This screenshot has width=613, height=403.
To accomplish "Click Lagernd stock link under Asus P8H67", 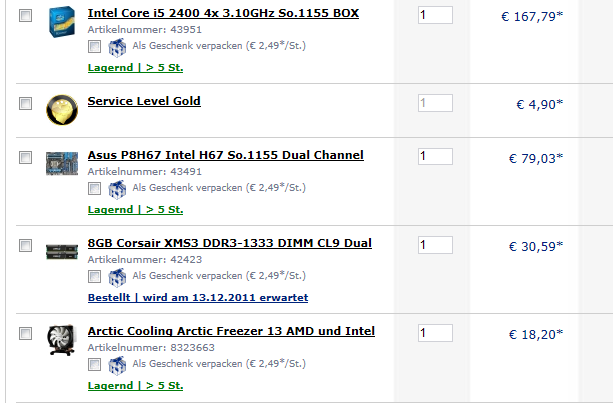I will (x=135, y=210).
